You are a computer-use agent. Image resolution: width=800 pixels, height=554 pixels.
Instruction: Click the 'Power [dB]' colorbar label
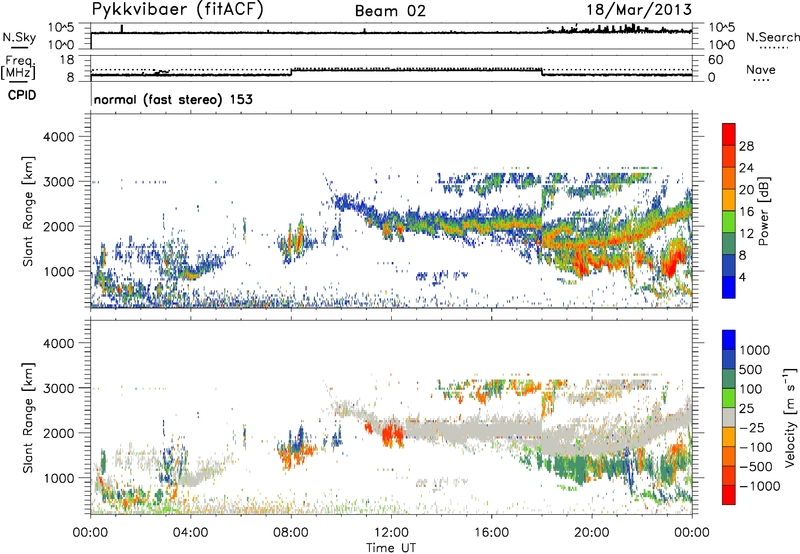[763, 211]
